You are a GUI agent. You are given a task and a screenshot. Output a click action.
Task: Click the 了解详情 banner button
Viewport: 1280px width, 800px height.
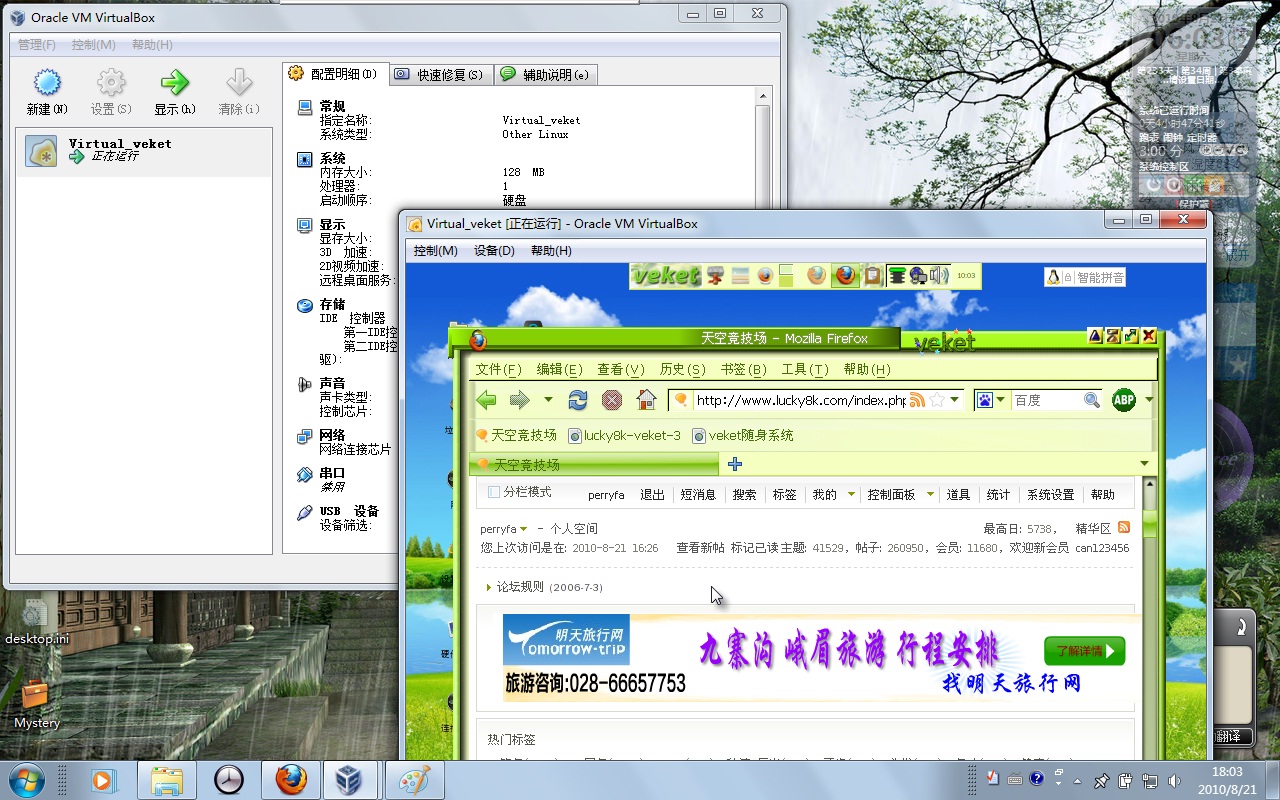pos(1085,651)
